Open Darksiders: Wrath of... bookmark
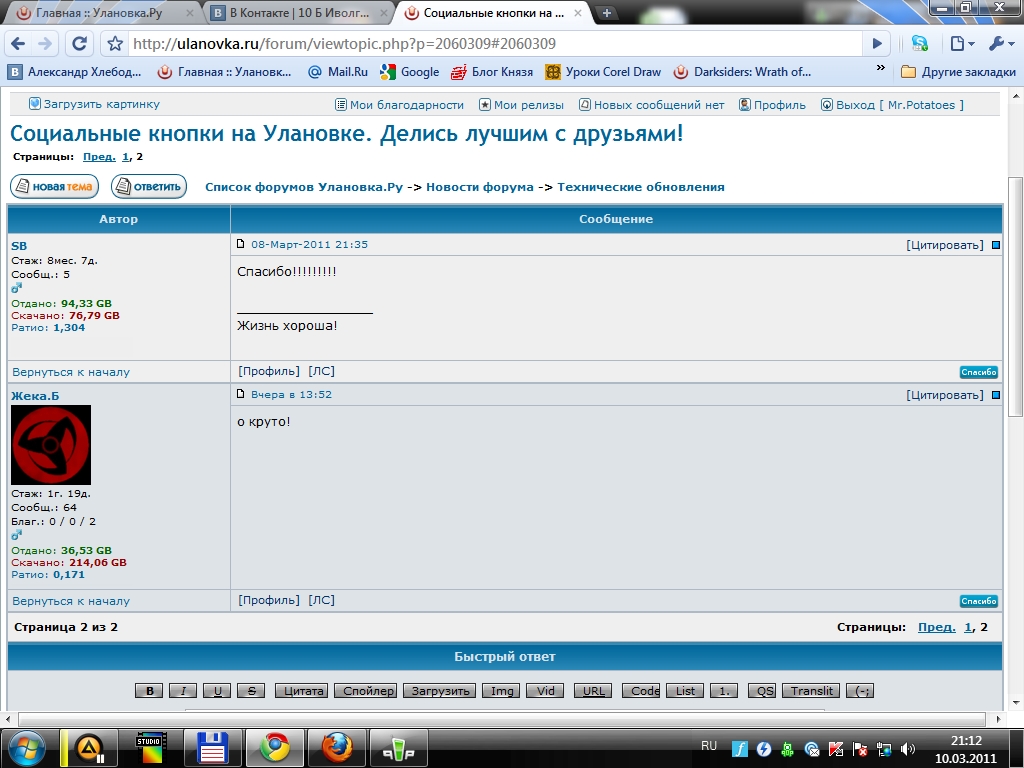 (743, 72)
